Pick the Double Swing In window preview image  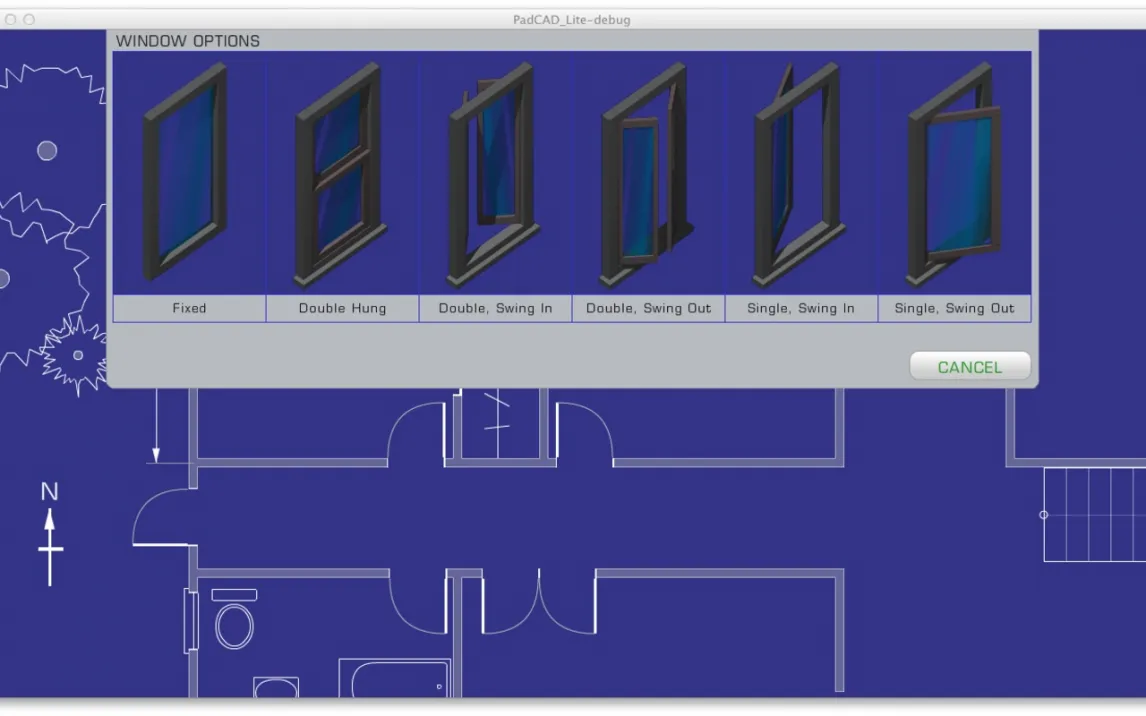[x=495, y=173]
